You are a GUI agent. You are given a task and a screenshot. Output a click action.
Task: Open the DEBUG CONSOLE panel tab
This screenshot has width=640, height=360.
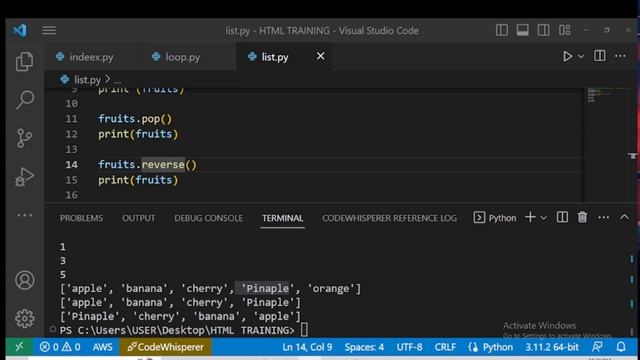click(x=209, y=218)
